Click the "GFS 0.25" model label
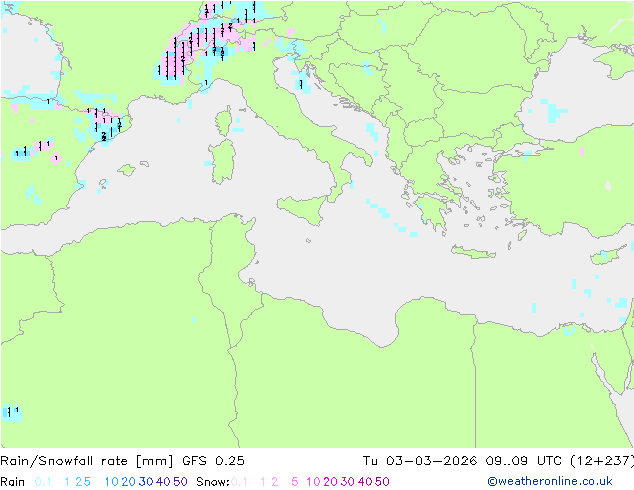 [x=213, y=461]
